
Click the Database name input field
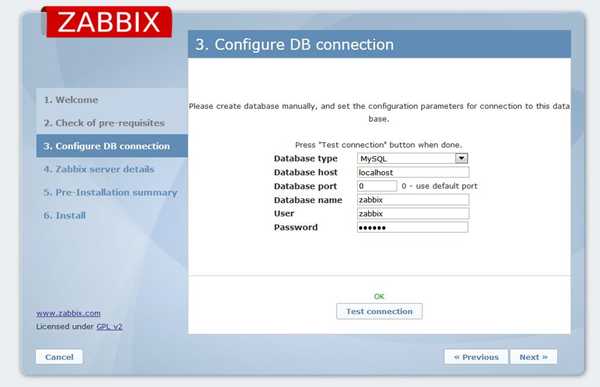tap(413, 200)
